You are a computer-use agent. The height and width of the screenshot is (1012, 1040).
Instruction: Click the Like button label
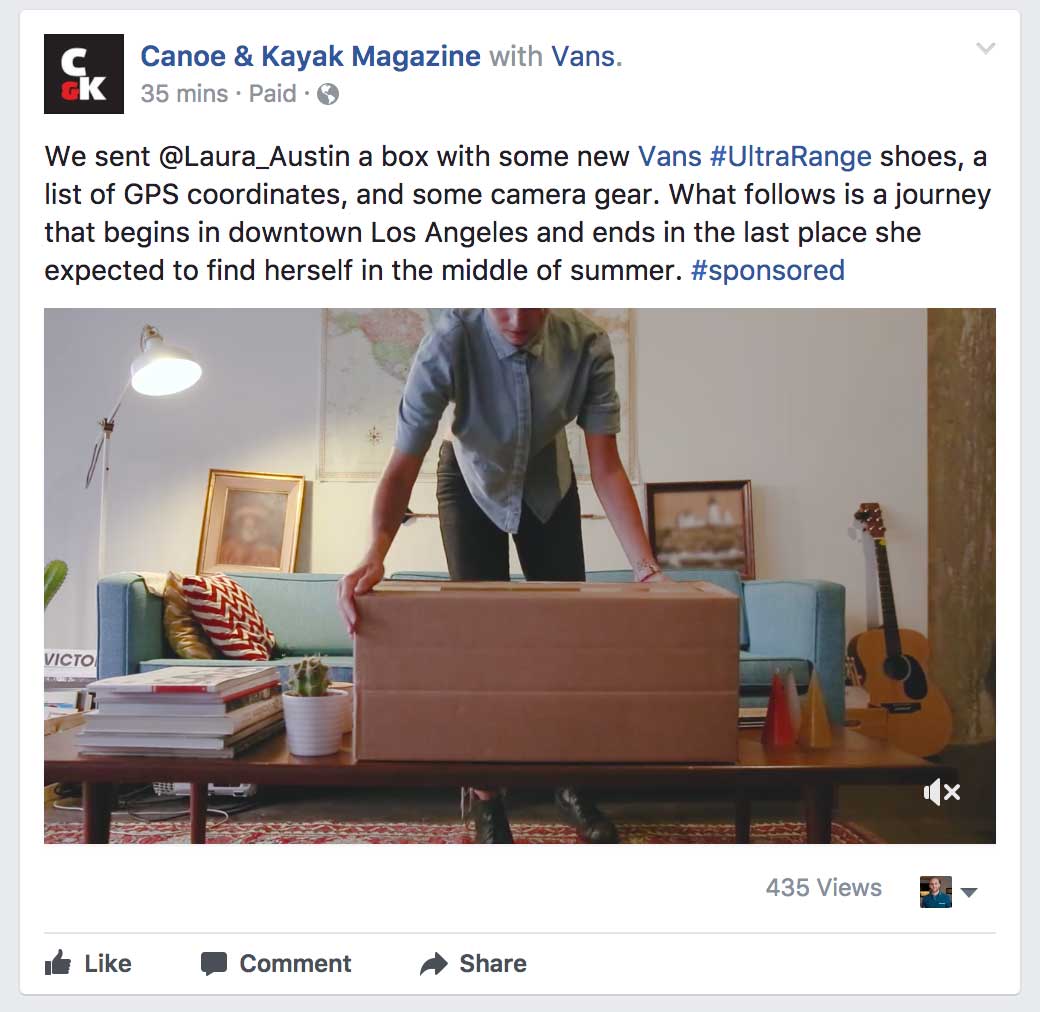[x=107, y=964]
